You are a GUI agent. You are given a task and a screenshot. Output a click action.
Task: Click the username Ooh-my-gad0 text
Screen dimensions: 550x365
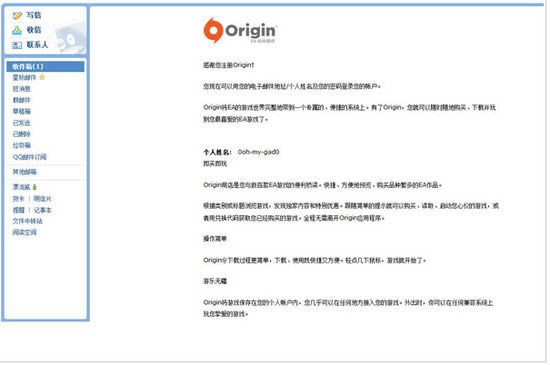click(x=258, y=152)
